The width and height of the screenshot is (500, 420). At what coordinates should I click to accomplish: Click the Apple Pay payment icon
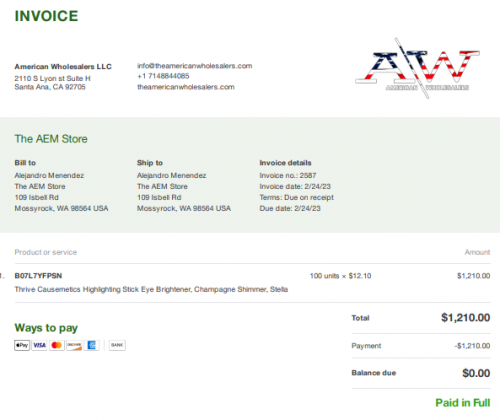22,345
